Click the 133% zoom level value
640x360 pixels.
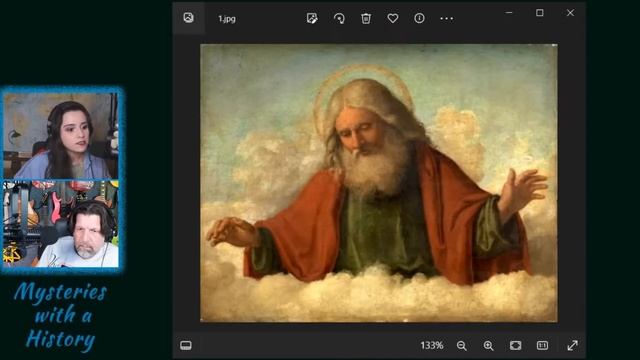pyautogui.click(x=432, y=346)
